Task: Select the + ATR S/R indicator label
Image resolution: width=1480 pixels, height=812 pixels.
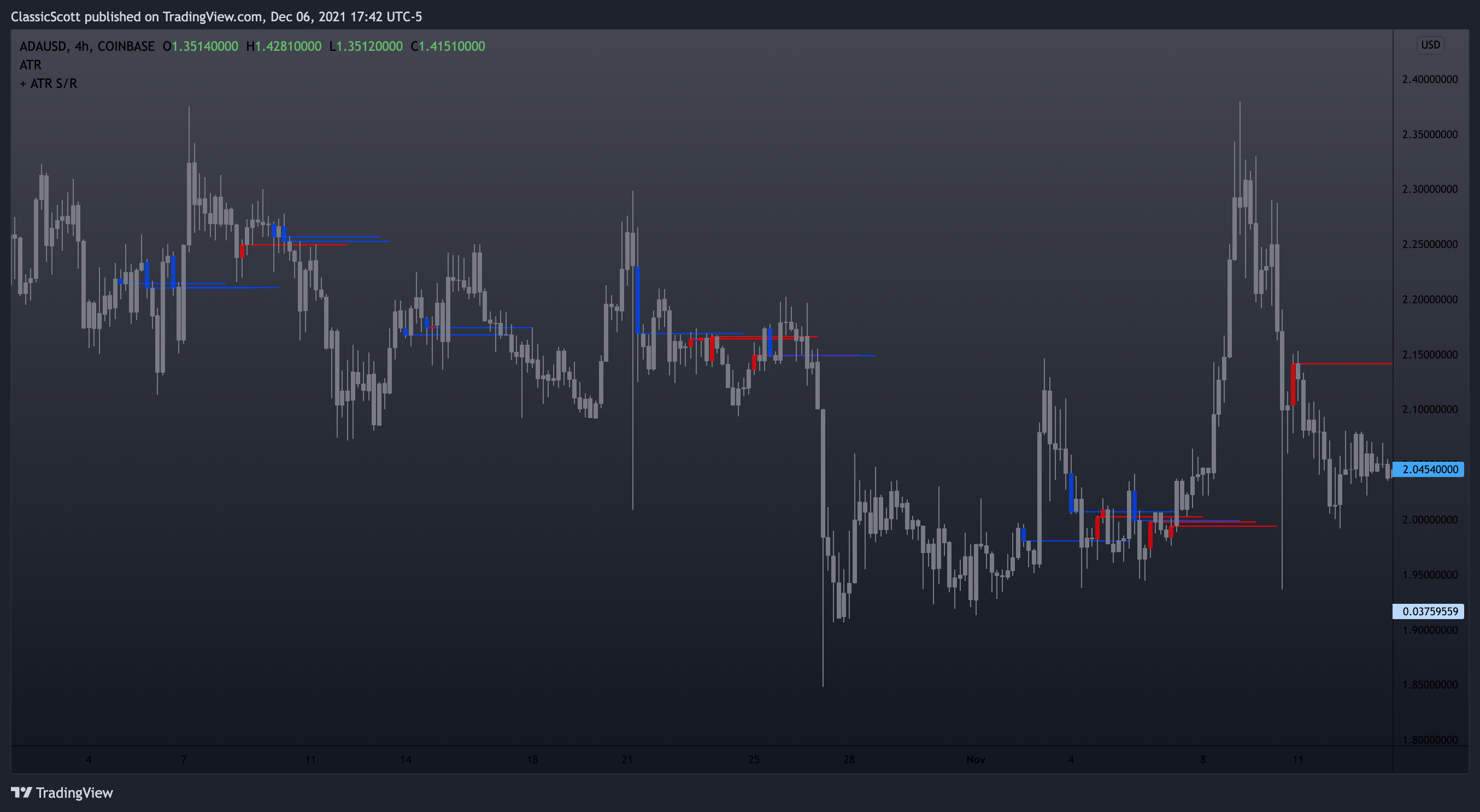Action: click(x=48, y=84)
